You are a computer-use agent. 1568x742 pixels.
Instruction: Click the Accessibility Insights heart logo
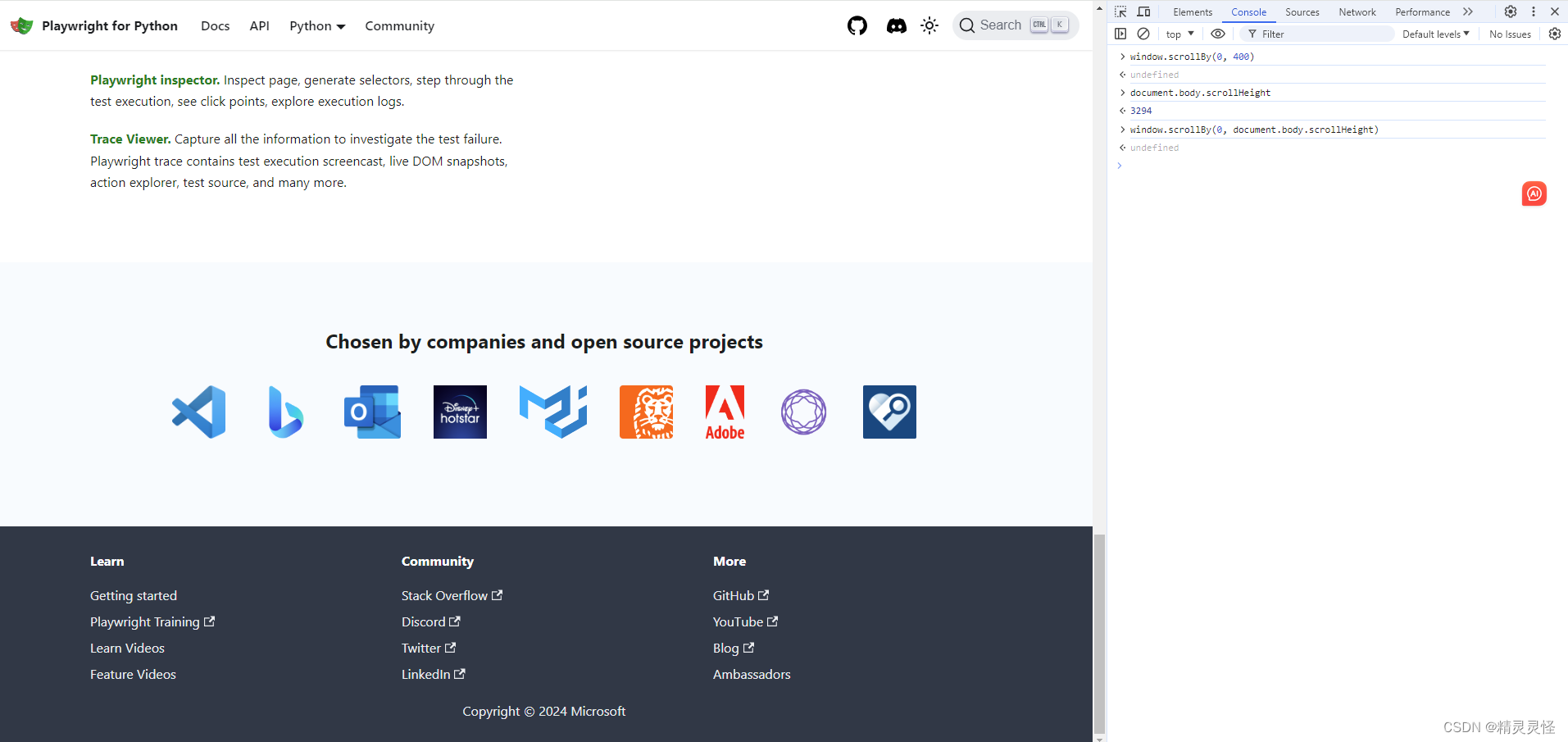889,412
